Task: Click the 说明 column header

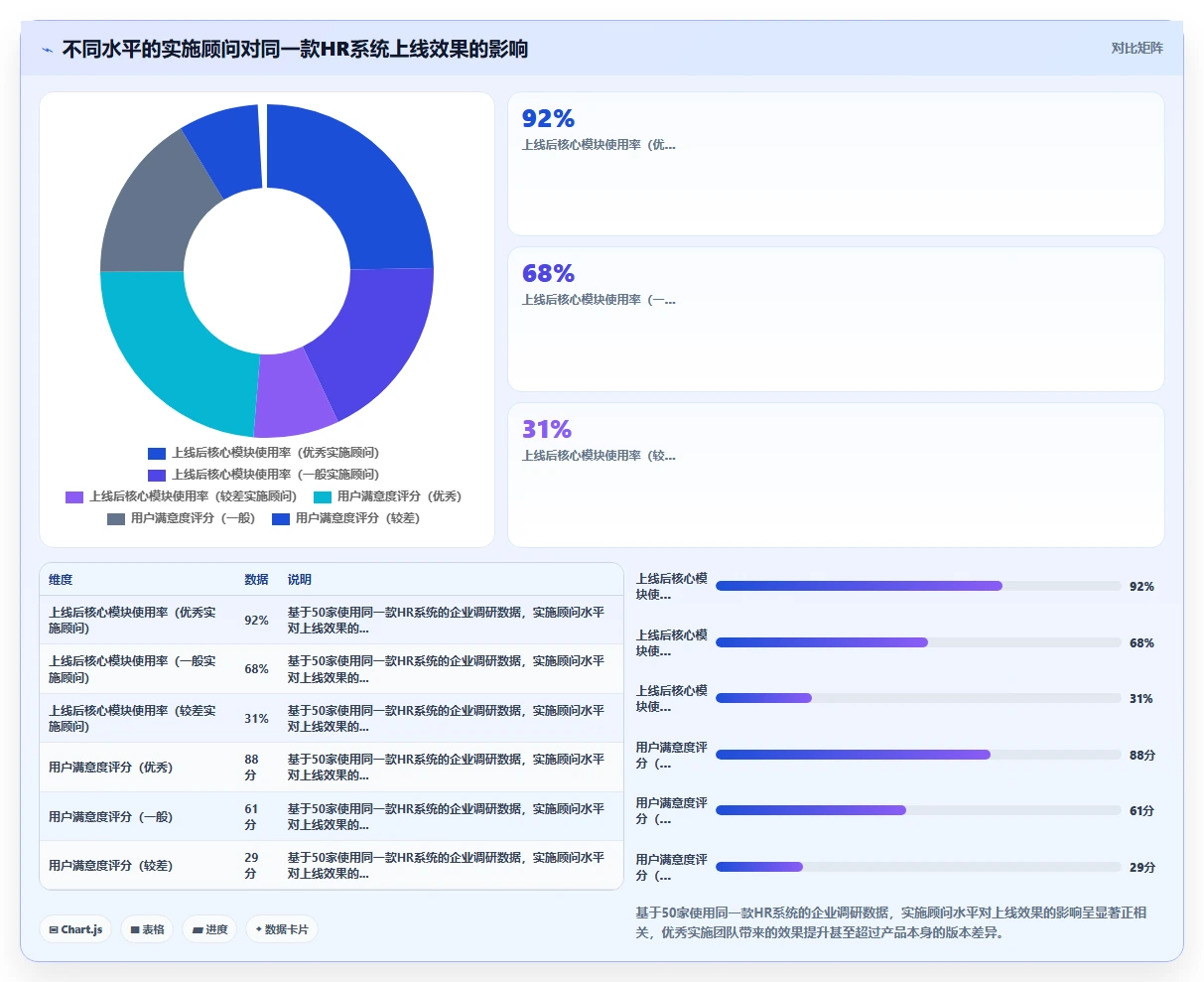Action: (299, 580)
